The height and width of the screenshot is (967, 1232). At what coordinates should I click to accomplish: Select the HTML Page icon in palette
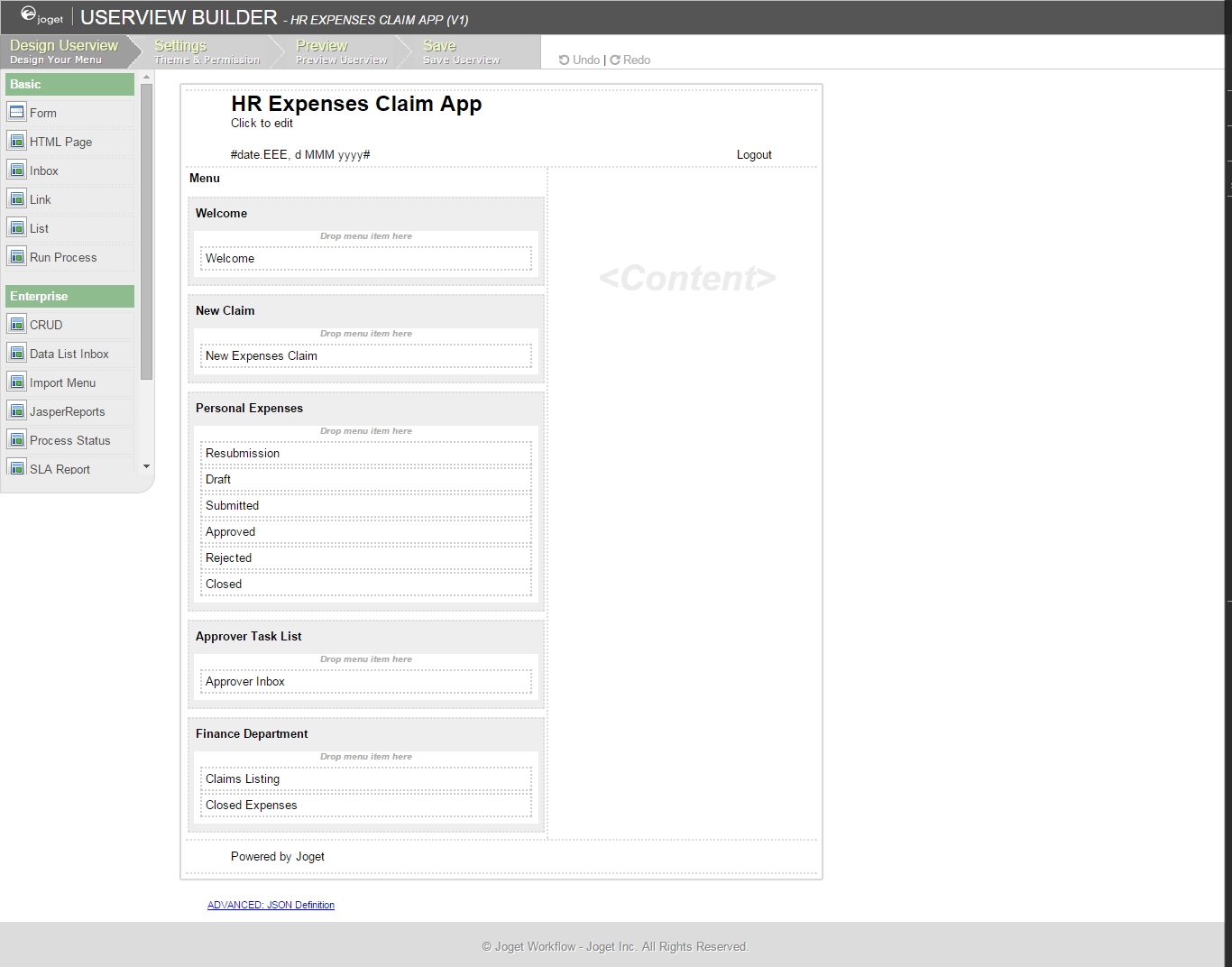coord(16,142)
